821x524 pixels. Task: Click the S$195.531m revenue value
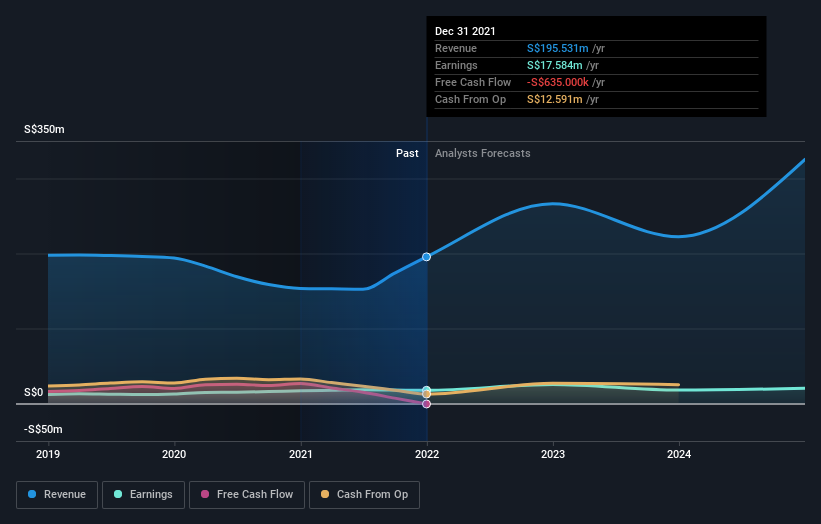coord(558,48)
